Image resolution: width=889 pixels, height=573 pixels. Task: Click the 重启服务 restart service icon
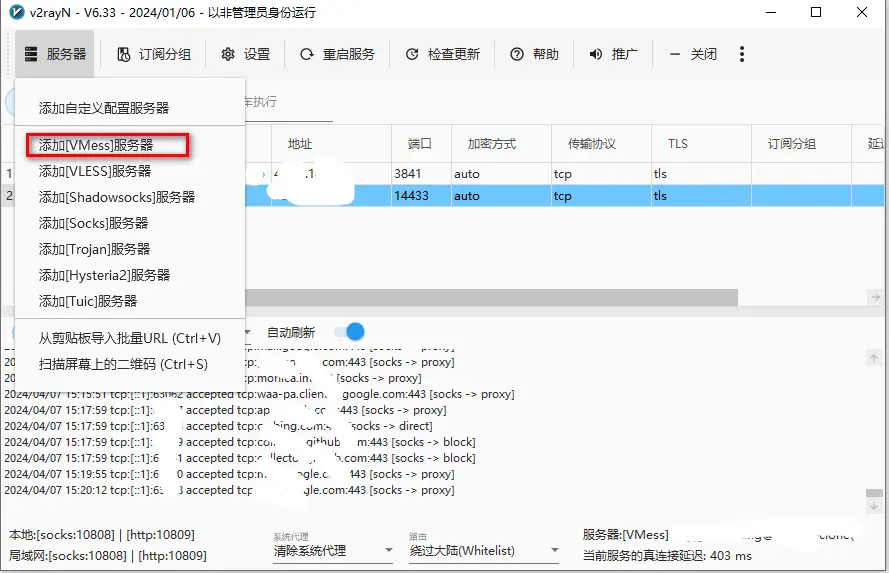(x=307, y=54)
